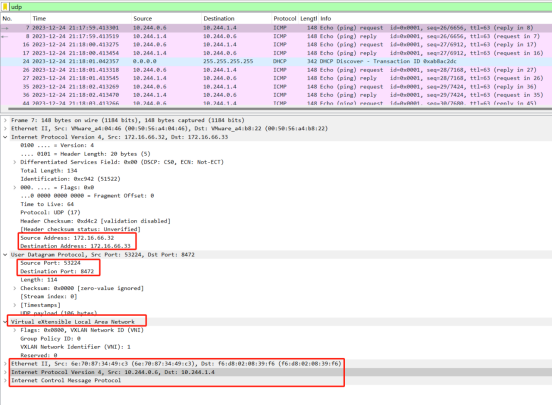Image resolution: width=552 pixels, height=405 pixels.
Task: Select packet 35 echo request row
Action: click(276, 87)
